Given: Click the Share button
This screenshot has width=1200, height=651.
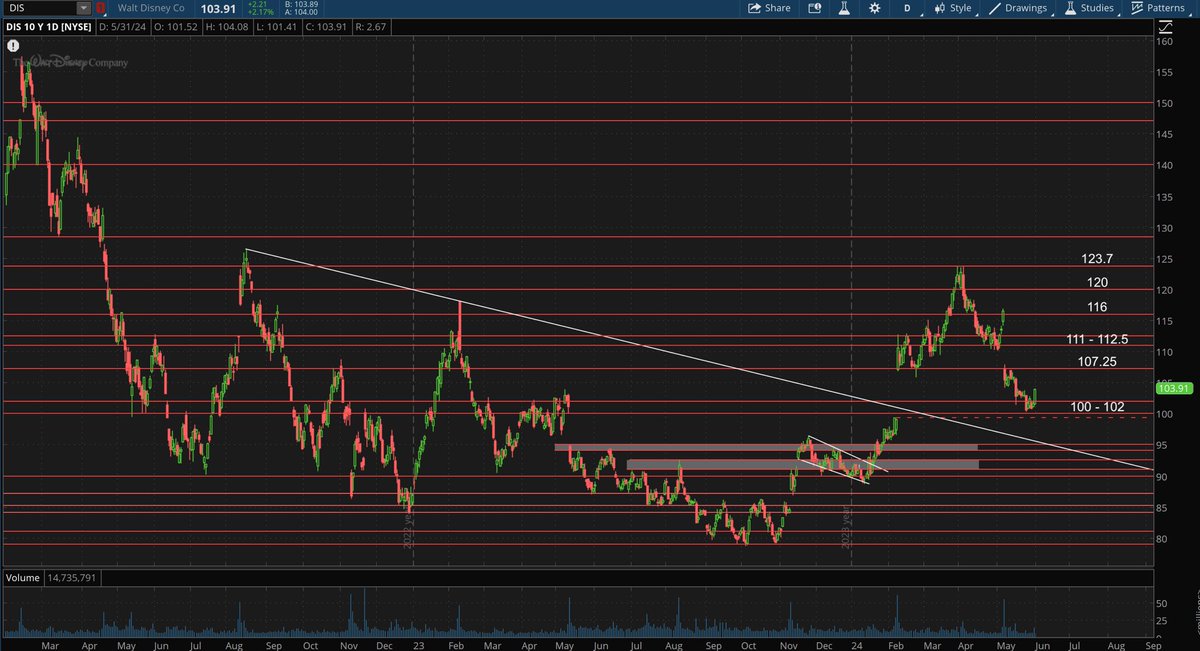Looking at the screenshot, I should [x=777, y=8].
